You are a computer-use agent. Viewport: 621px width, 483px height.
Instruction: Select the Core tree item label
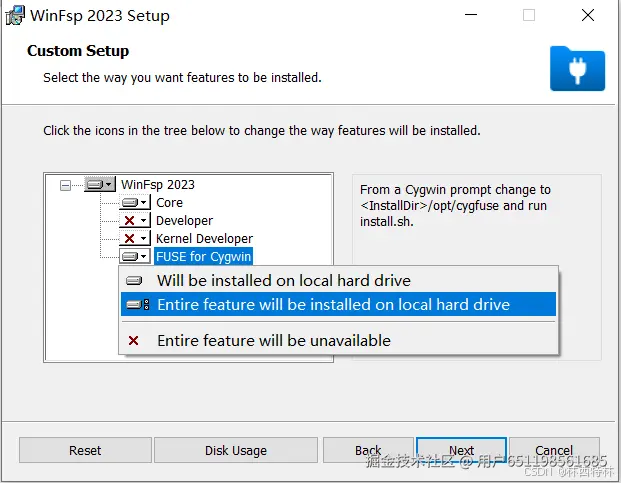tap(170, 203)
